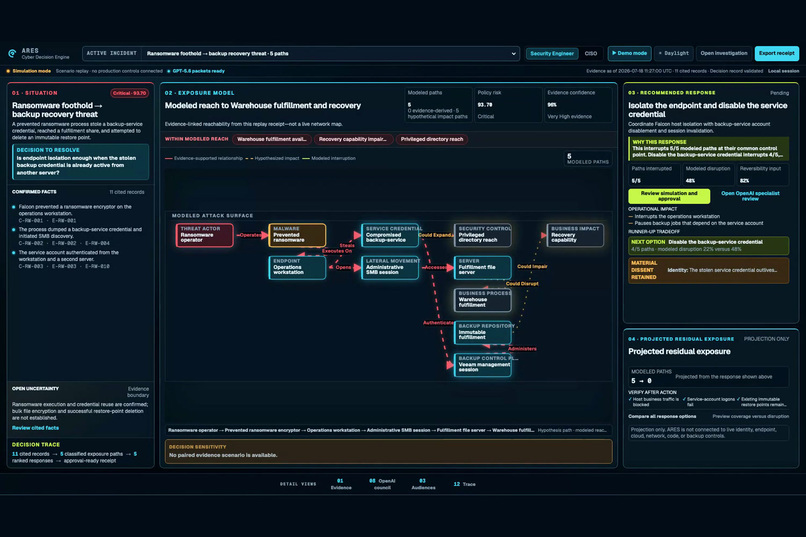Click the Simulation mode status indicator
This screenshot has height=537, width=806.
[28, 71]
